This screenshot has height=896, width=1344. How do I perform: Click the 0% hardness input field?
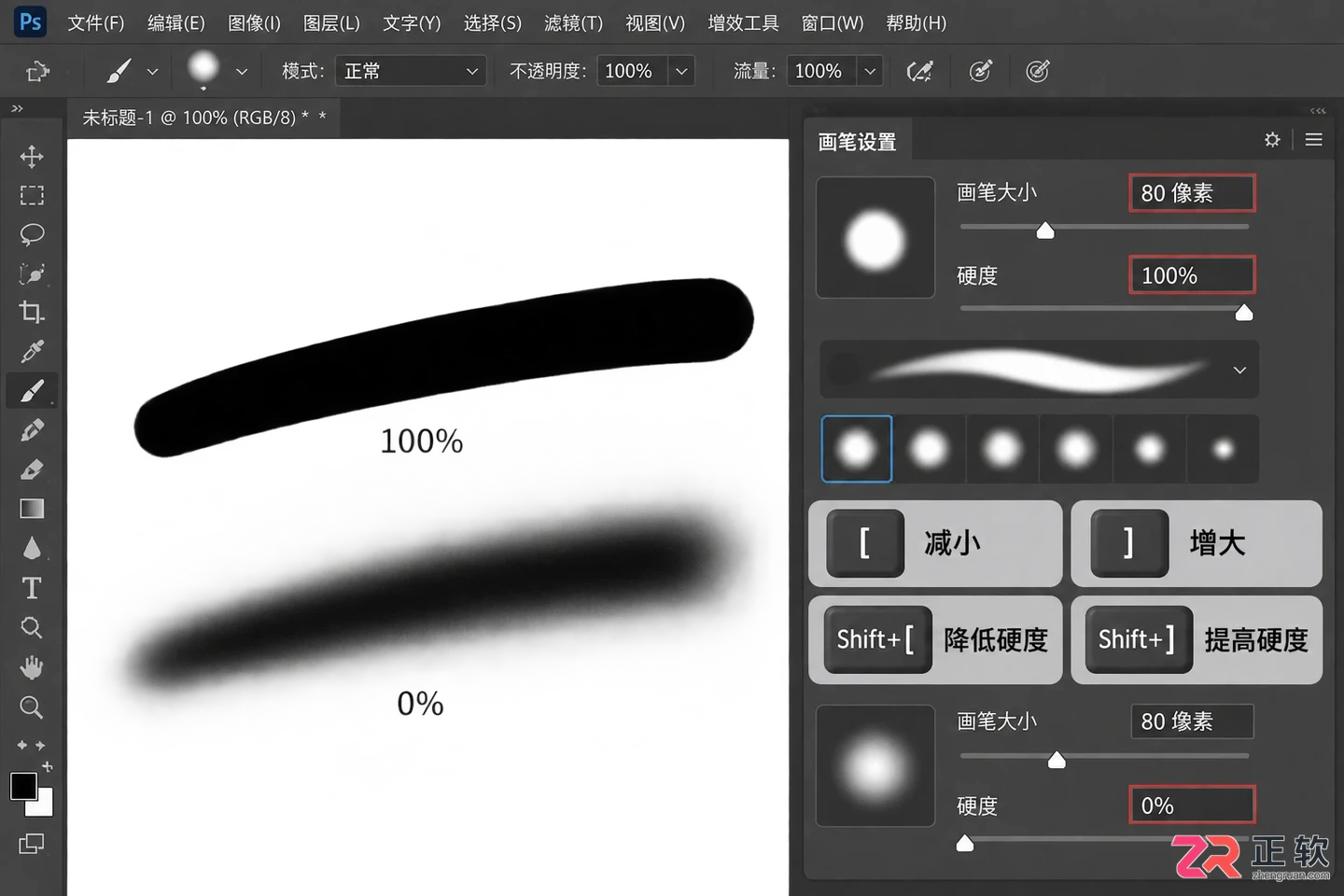tap(1192, 805)
